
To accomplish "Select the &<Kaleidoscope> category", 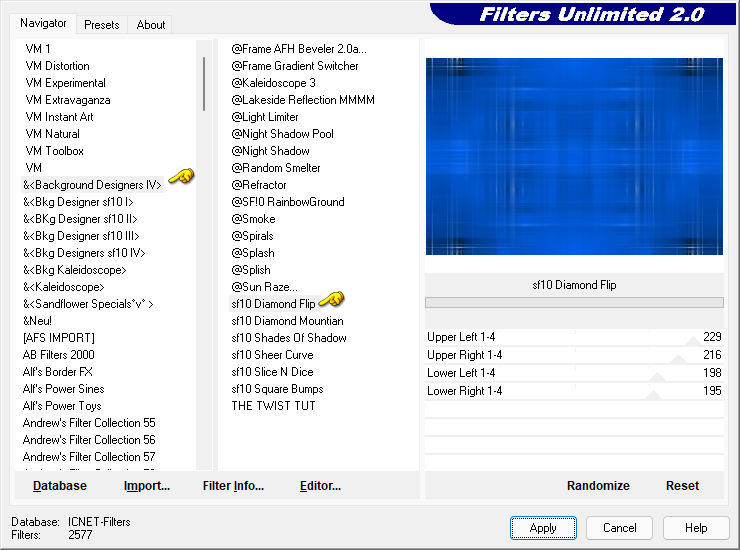I will 64,287.
